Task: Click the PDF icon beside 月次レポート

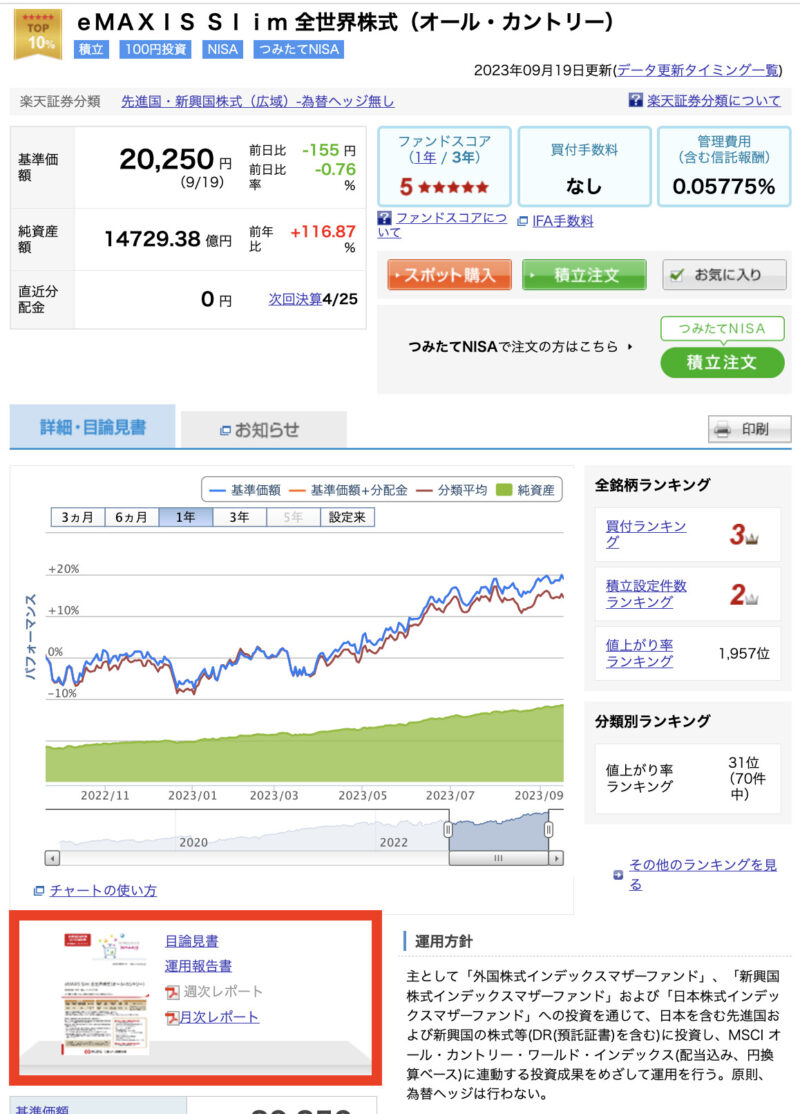Action: click(171, 1018)
